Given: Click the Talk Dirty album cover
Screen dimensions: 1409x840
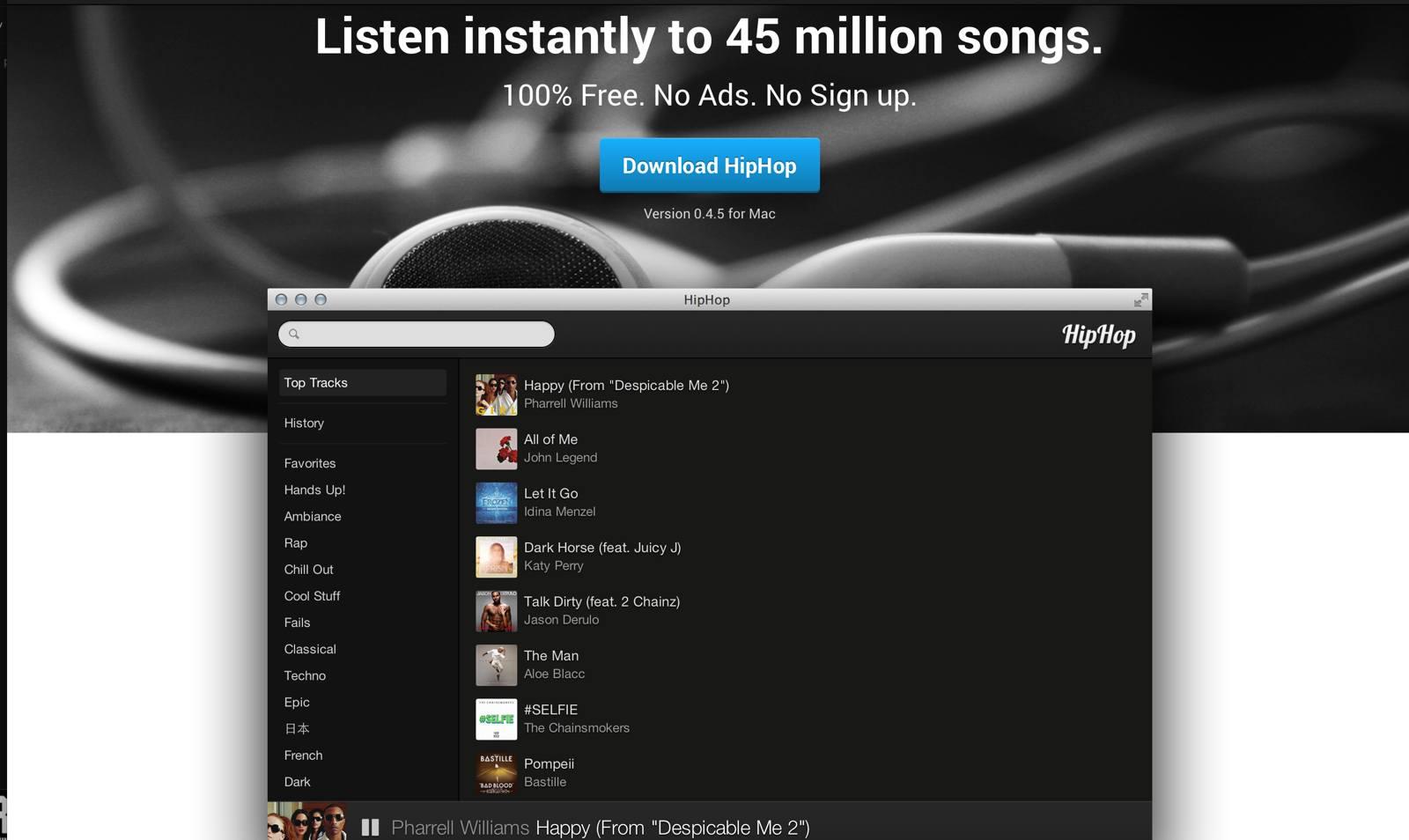Looking at the screenshot, I should point(497,611).
